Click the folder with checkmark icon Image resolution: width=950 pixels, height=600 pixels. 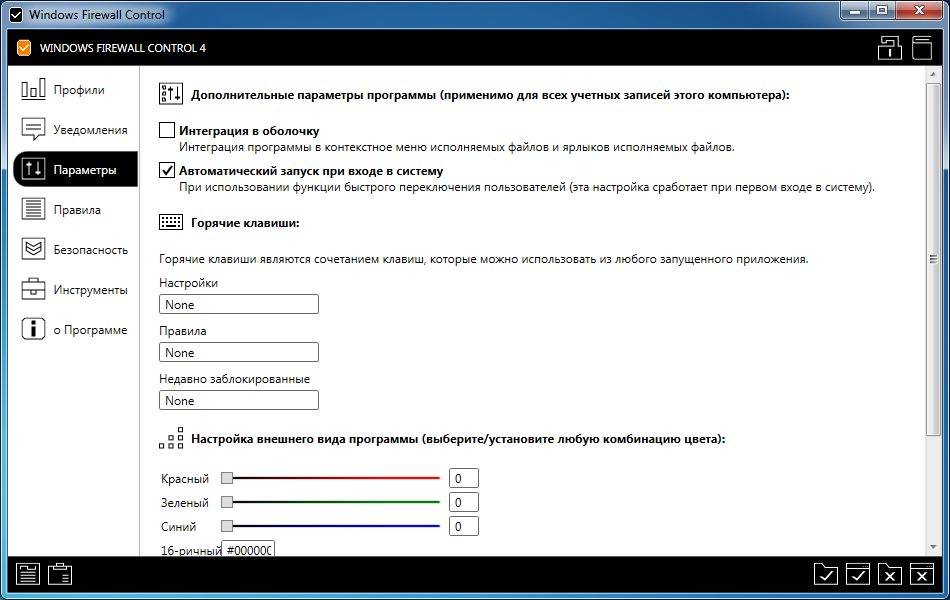pyautogui.click(x=826, y=574)
